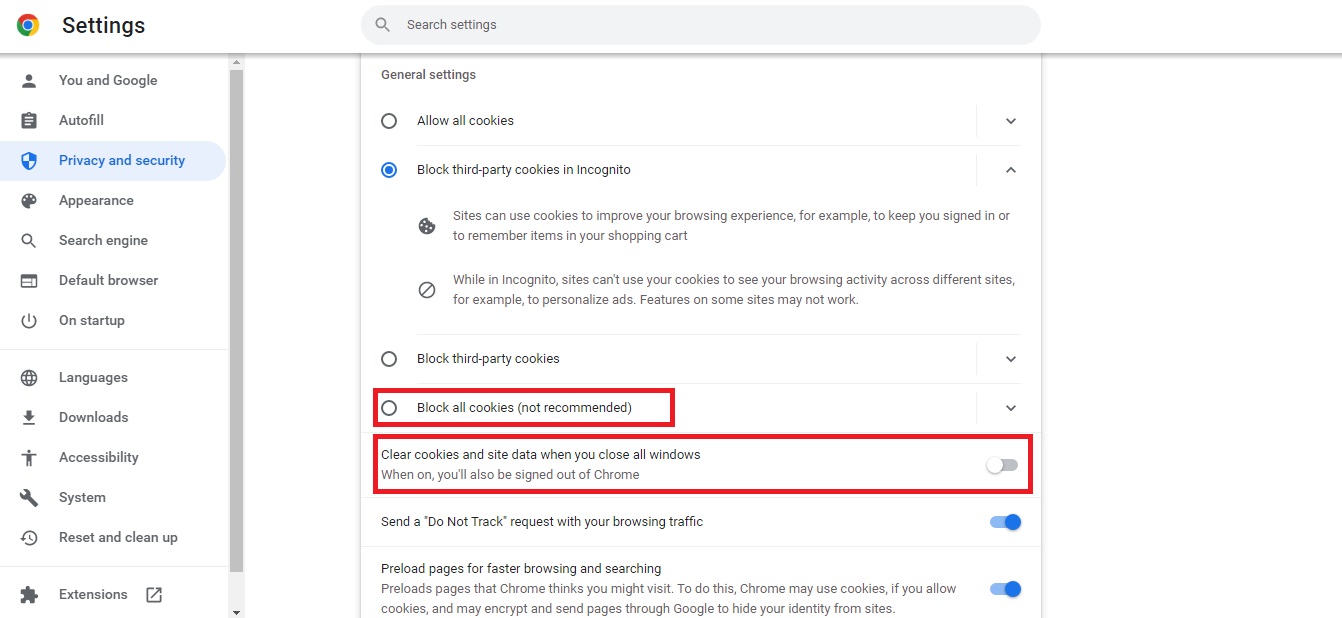
Task: Open the You and Google section icon
Action: 31,80
